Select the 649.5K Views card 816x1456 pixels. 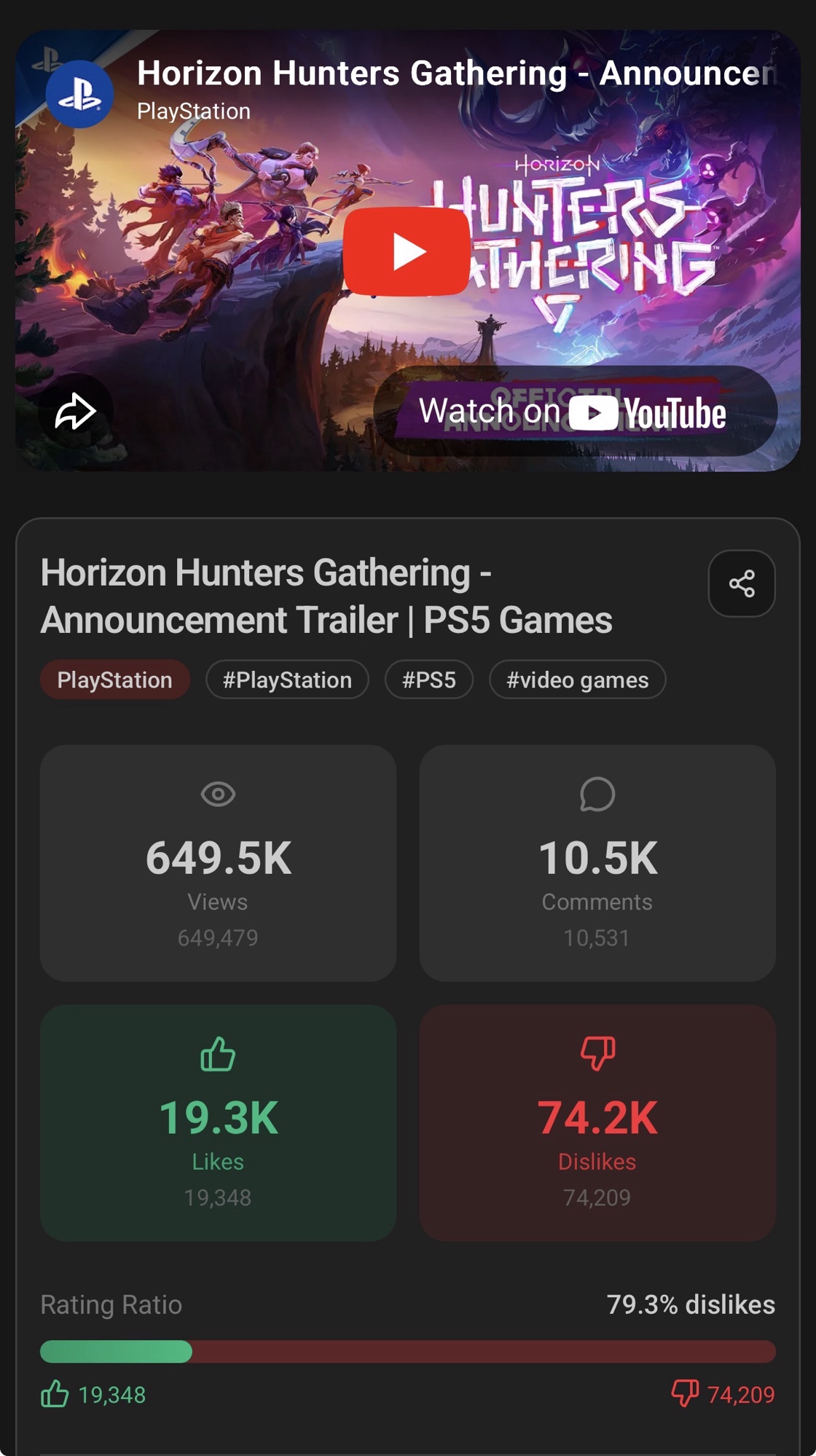[218, 863]
